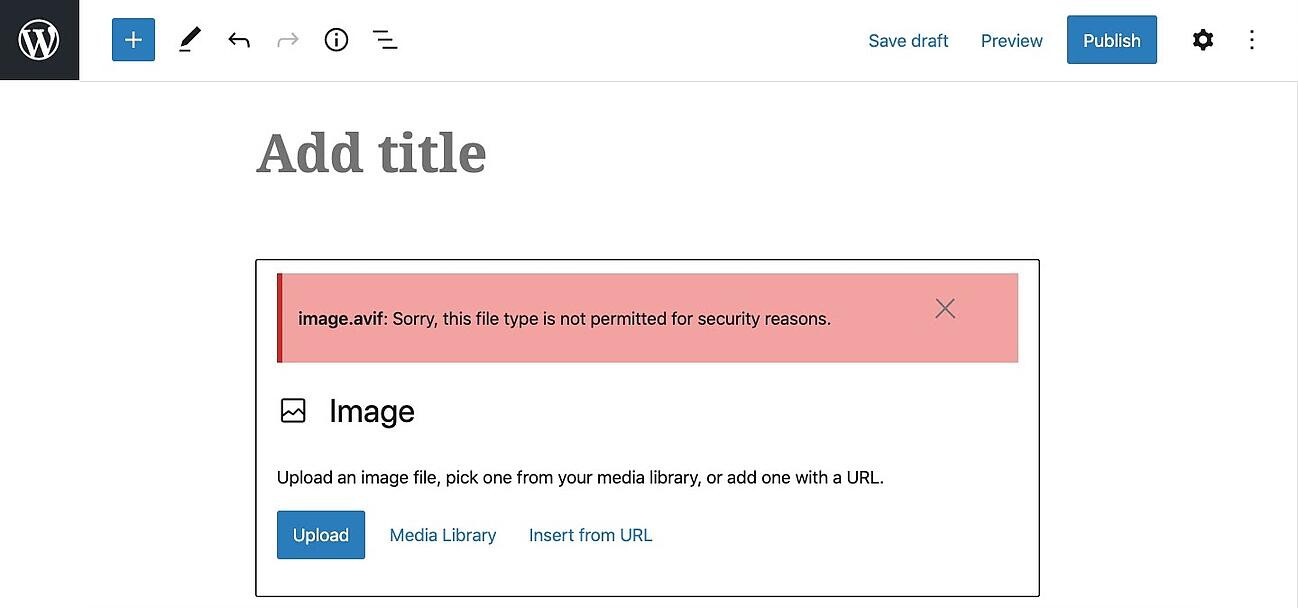
Task: Choose Insert from URL
Action: coord(590,535)
